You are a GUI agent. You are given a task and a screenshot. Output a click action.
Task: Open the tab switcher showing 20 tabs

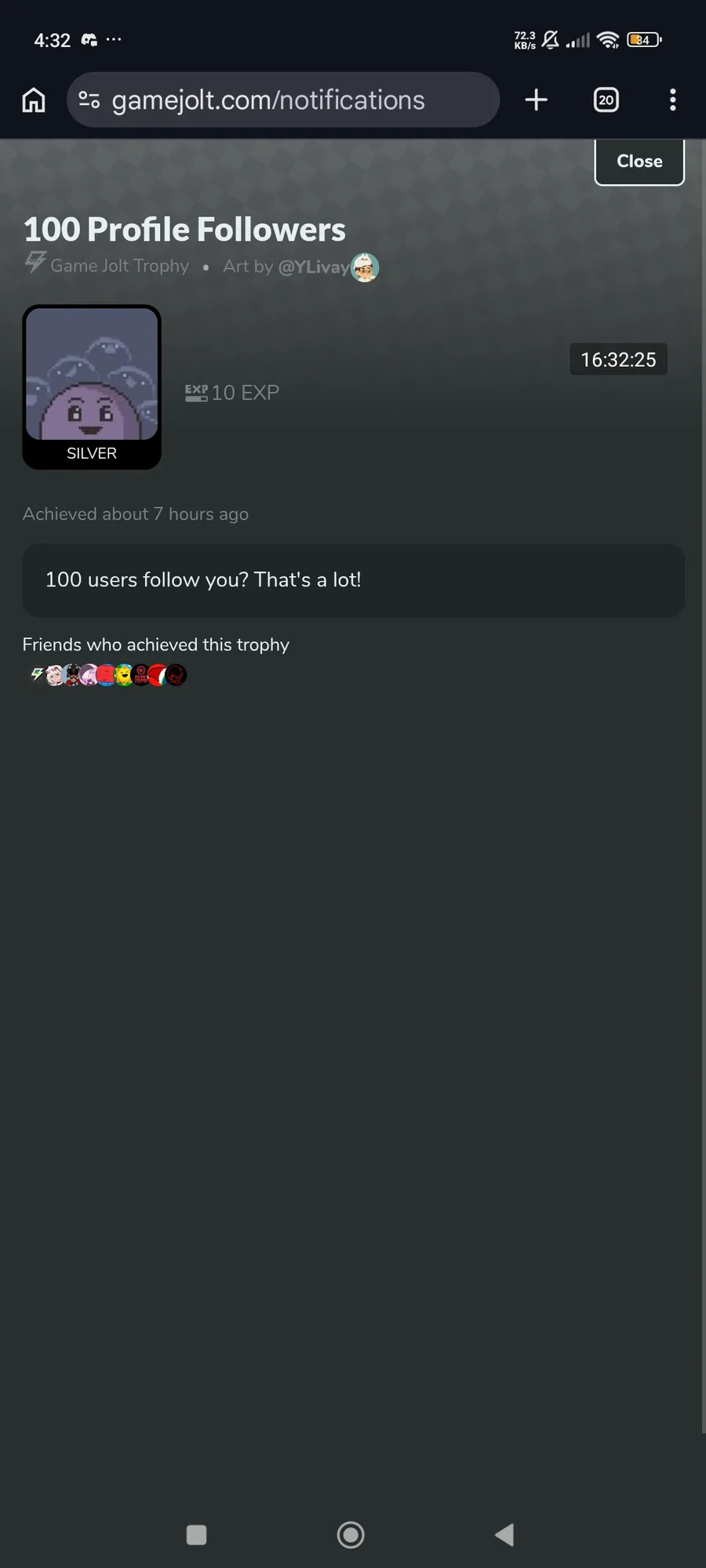click(606, 100)
